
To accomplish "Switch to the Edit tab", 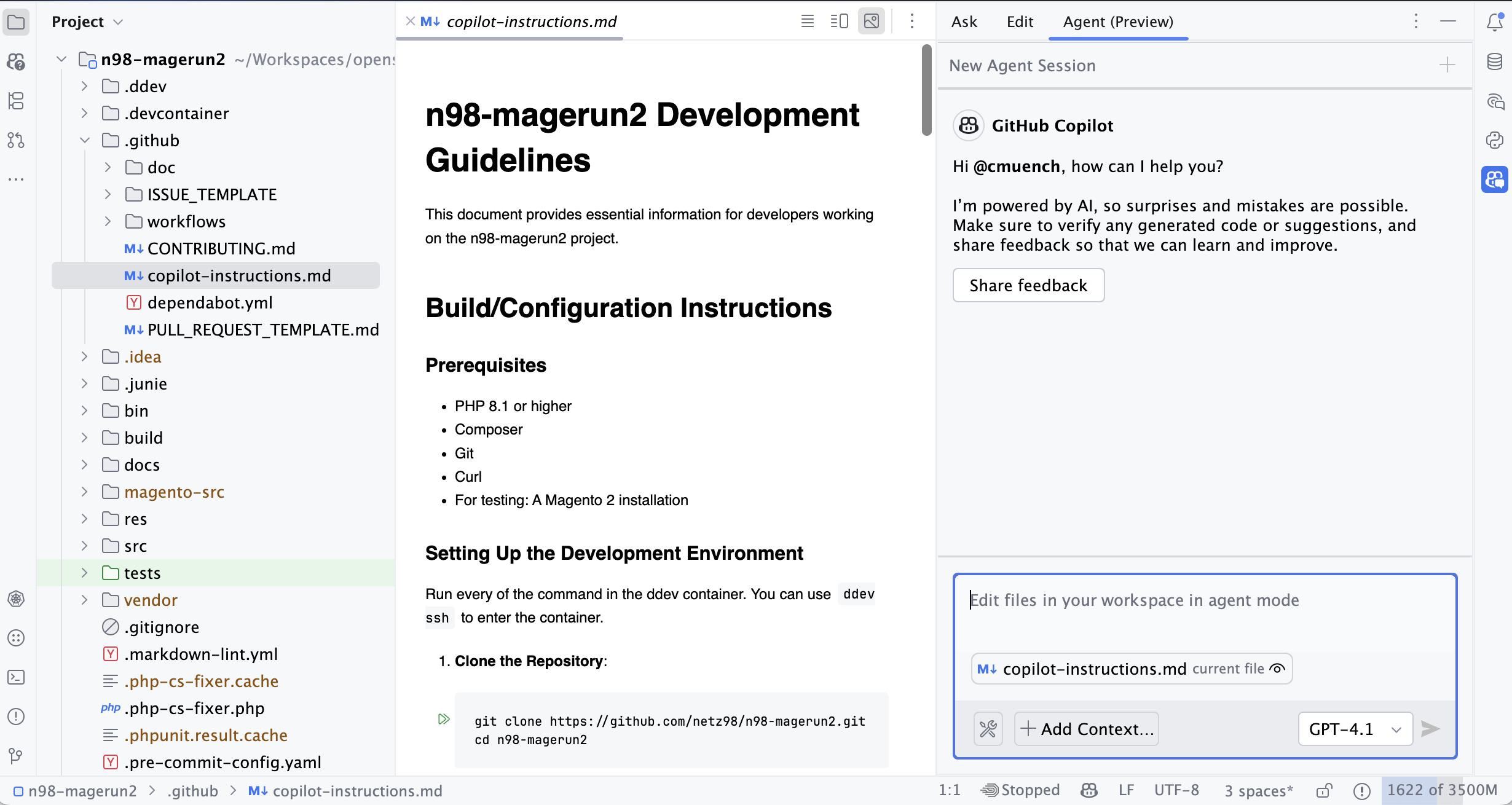I will pos(1020,22).
